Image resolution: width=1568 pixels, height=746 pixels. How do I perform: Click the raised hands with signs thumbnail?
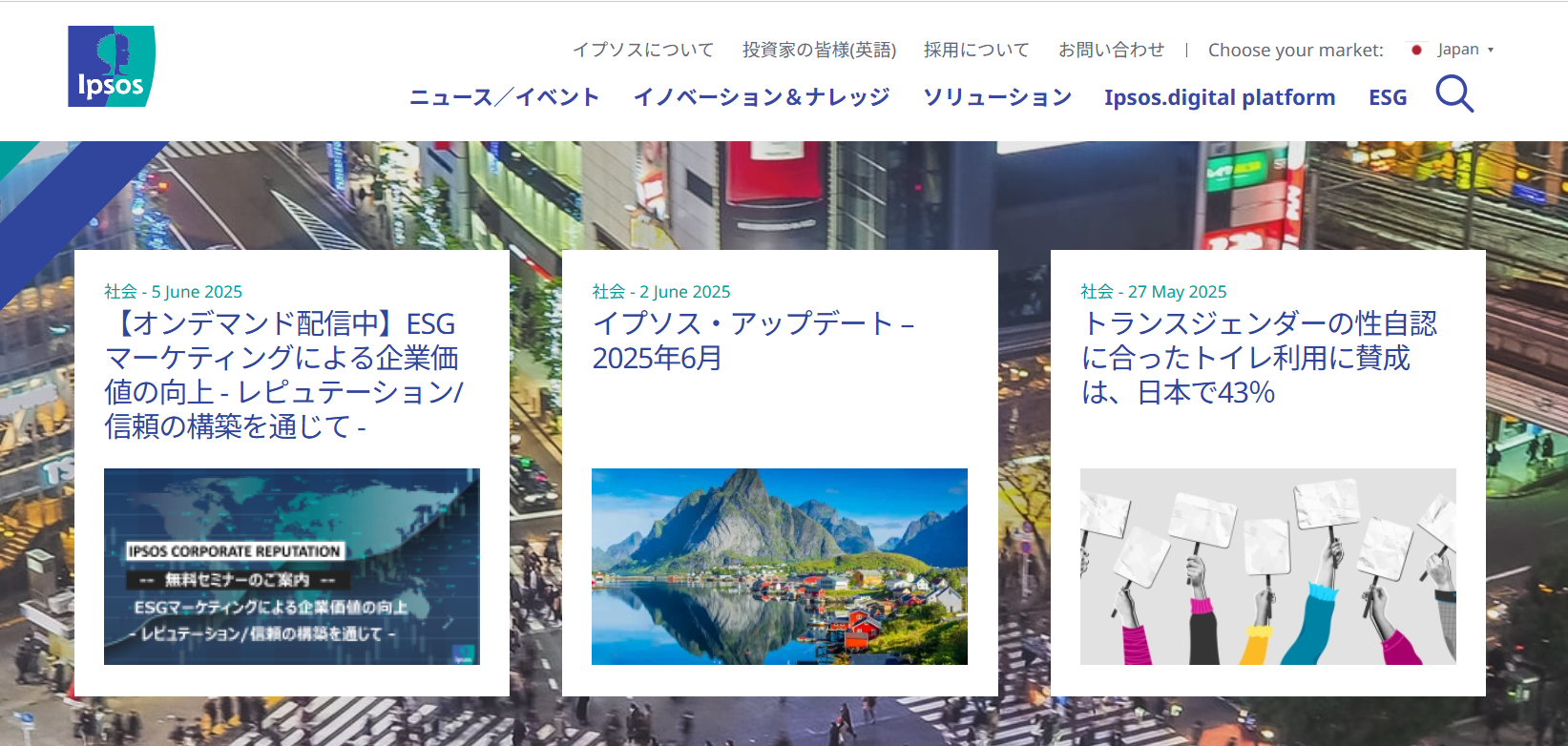click(x=1268, y=567)
